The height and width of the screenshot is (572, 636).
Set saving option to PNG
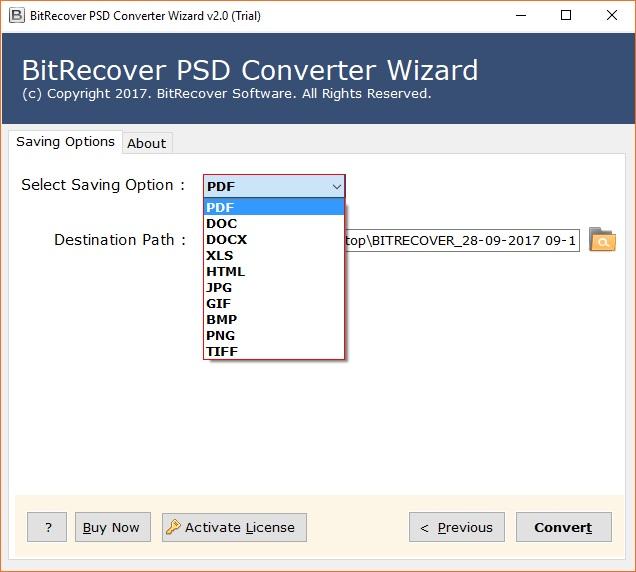click(274, 335)
